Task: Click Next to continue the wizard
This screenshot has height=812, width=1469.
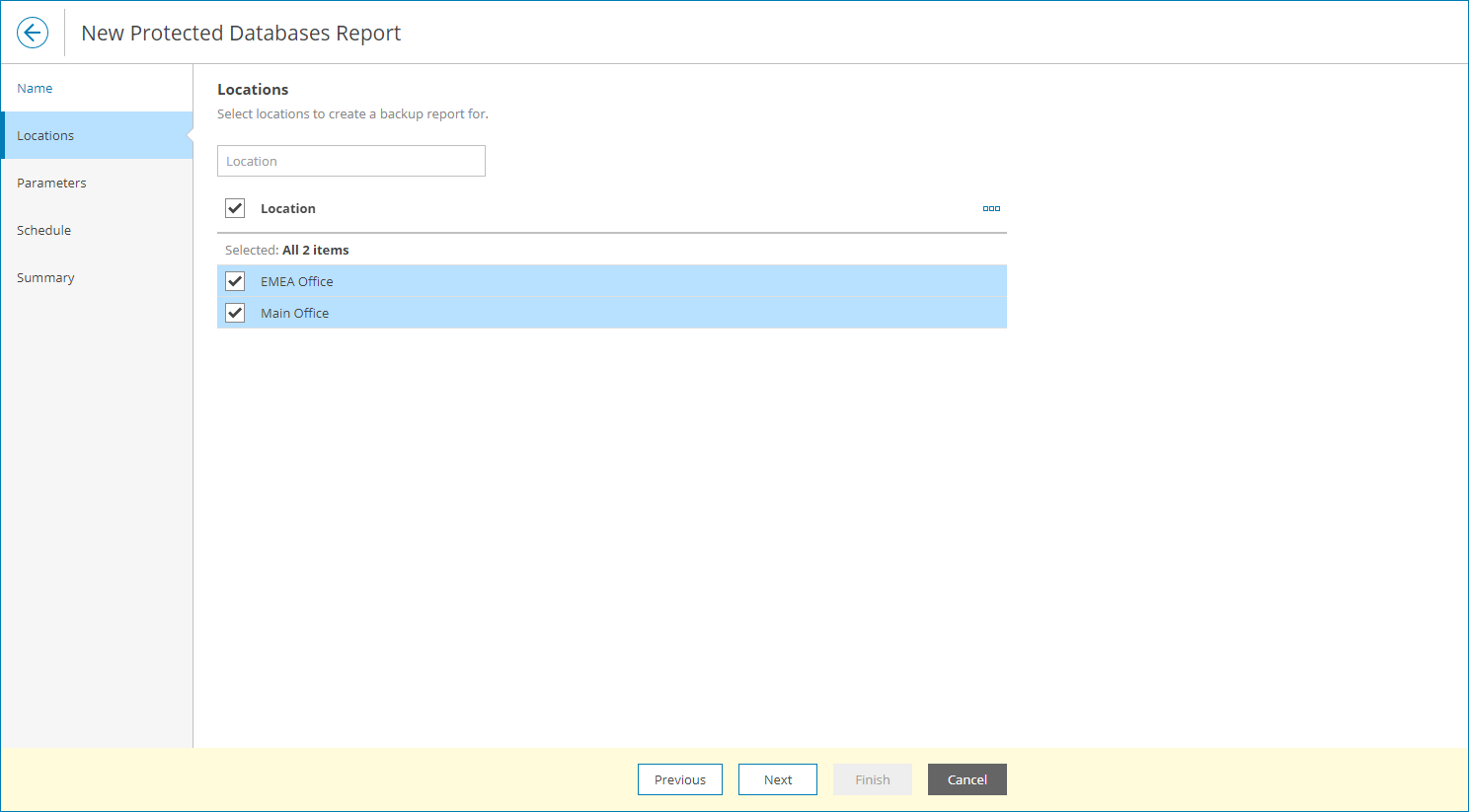Action: (778, 779)
